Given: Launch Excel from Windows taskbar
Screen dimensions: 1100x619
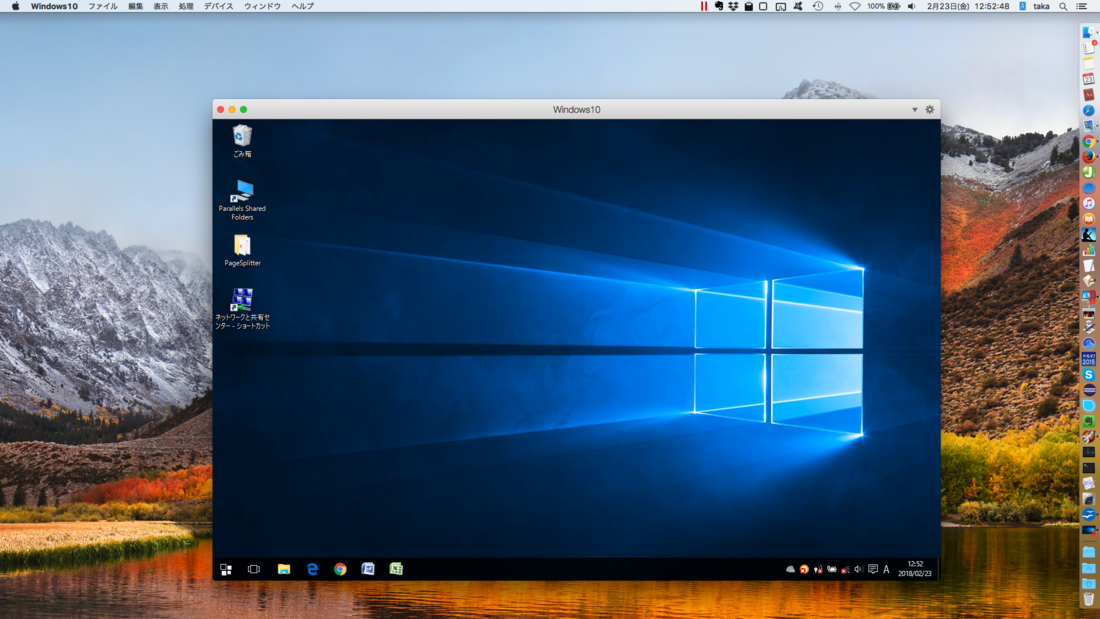Looking at the screenshot, I should point(396,569).
